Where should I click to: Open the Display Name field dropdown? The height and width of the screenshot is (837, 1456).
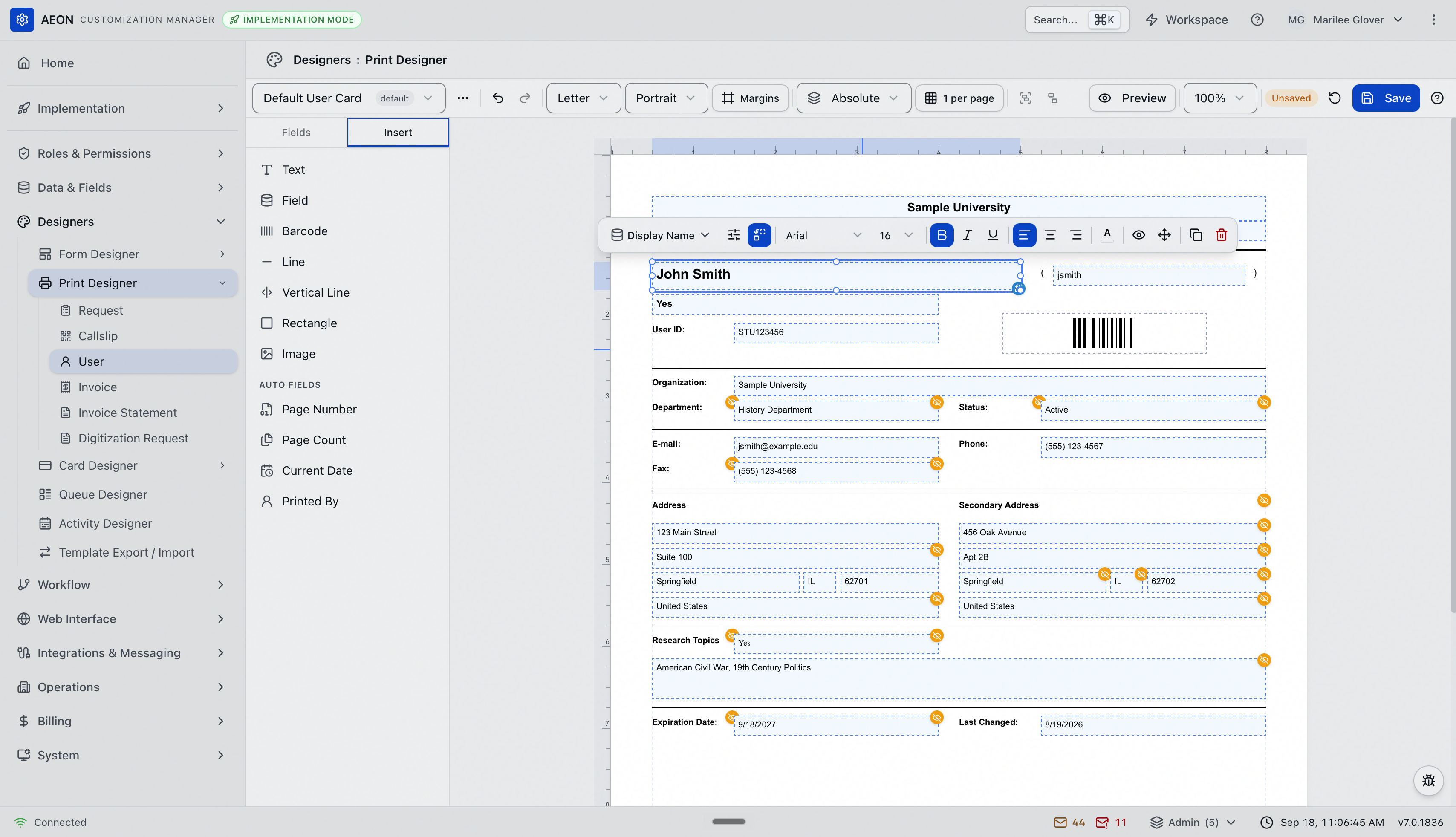(660, 235)
